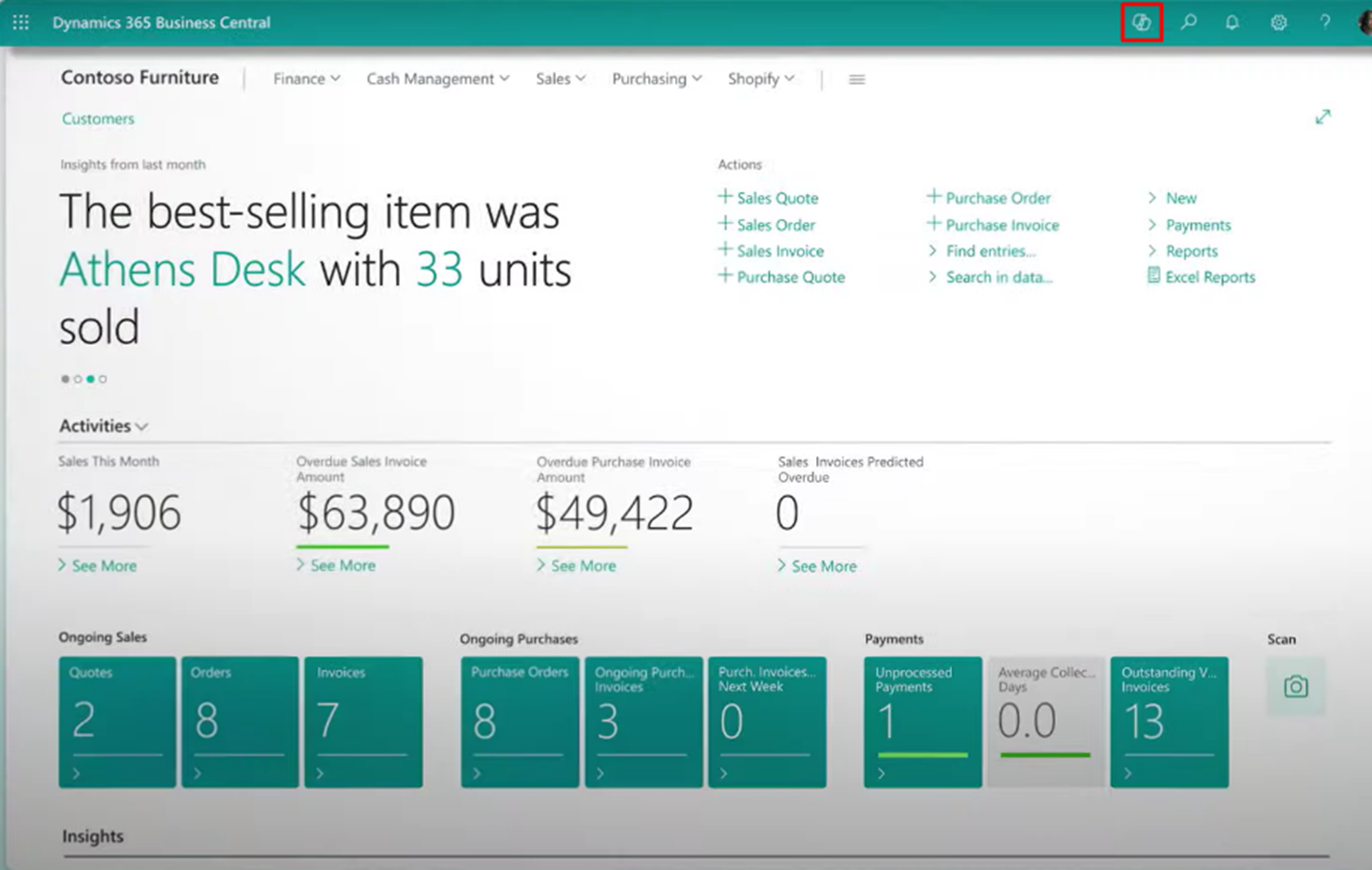Expand the page with the arrows icon
1372x870 pixels.
pyautogui.click(x=1322, y=117)
